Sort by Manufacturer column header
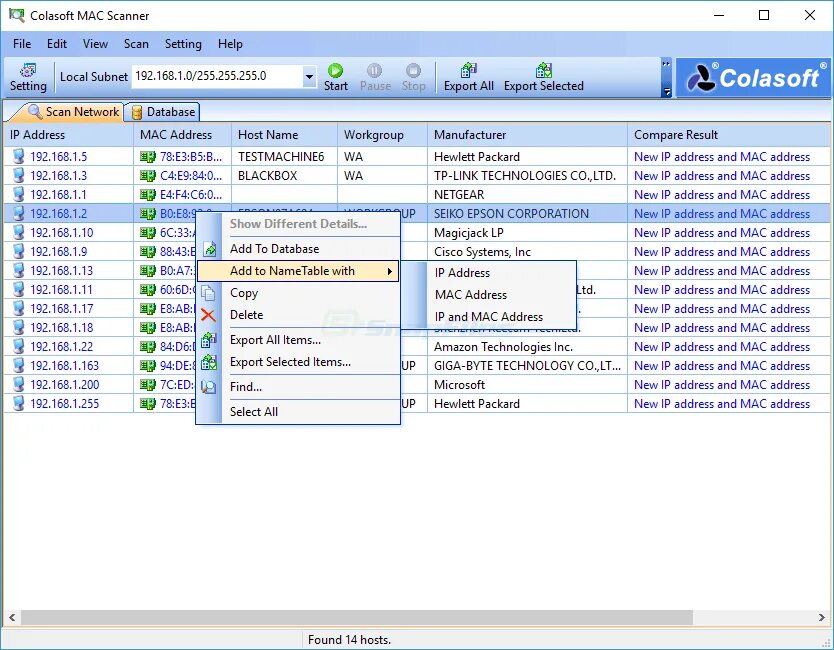Screen dimensions: 834x650 tap(528, 135)
